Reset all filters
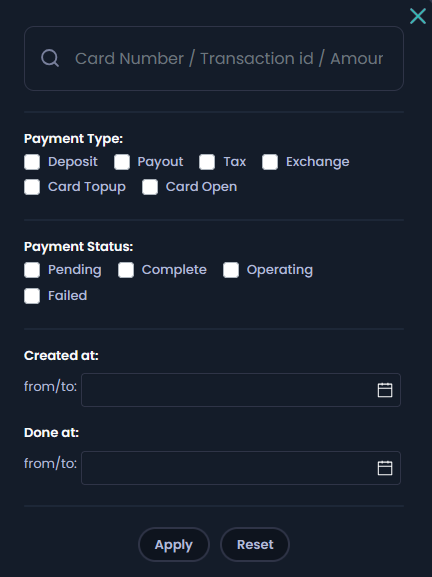This screenshot has height=577, width=432. (255, 545)
